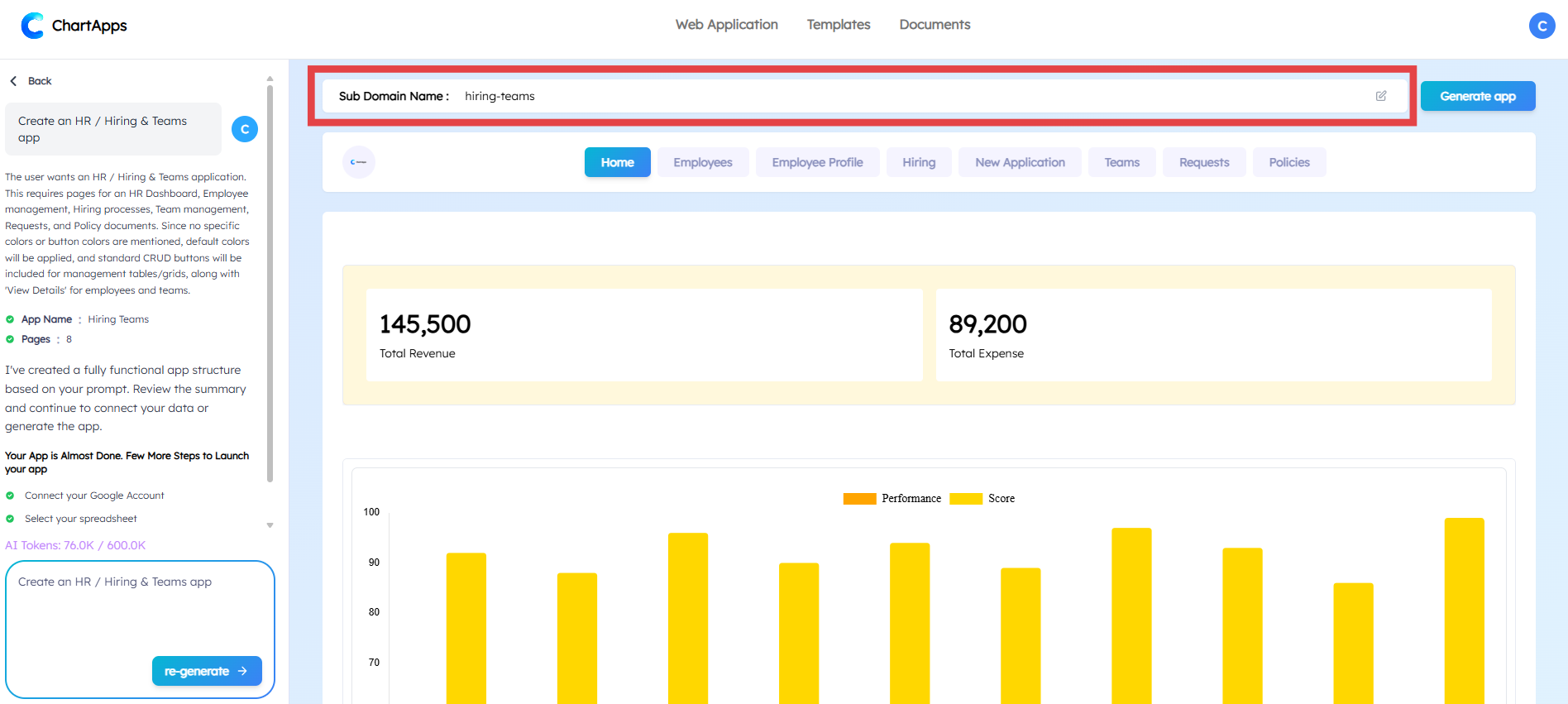Click the Select your spreadsheet step
The width and height of the screenshot is (1568, 704).
(81, 519)
